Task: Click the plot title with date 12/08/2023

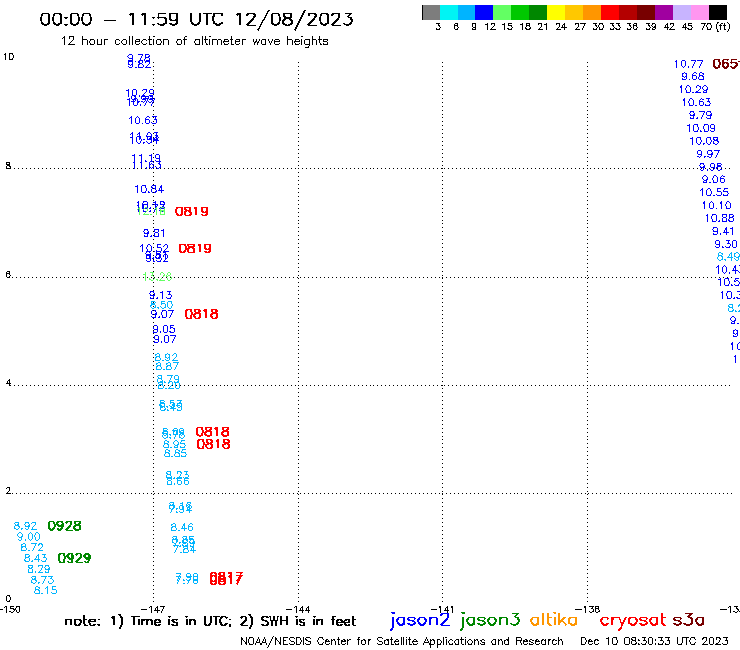Action: [x=196, y=19]
